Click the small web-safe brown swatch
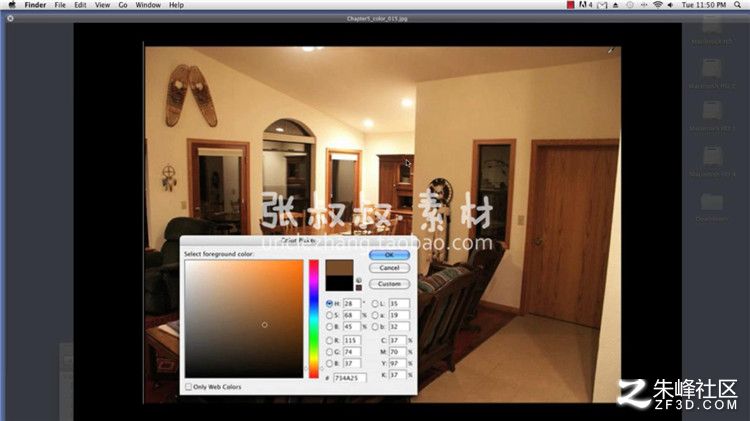Image resolution: width=750 pixels, height=421 pixels. coord(359,288)
